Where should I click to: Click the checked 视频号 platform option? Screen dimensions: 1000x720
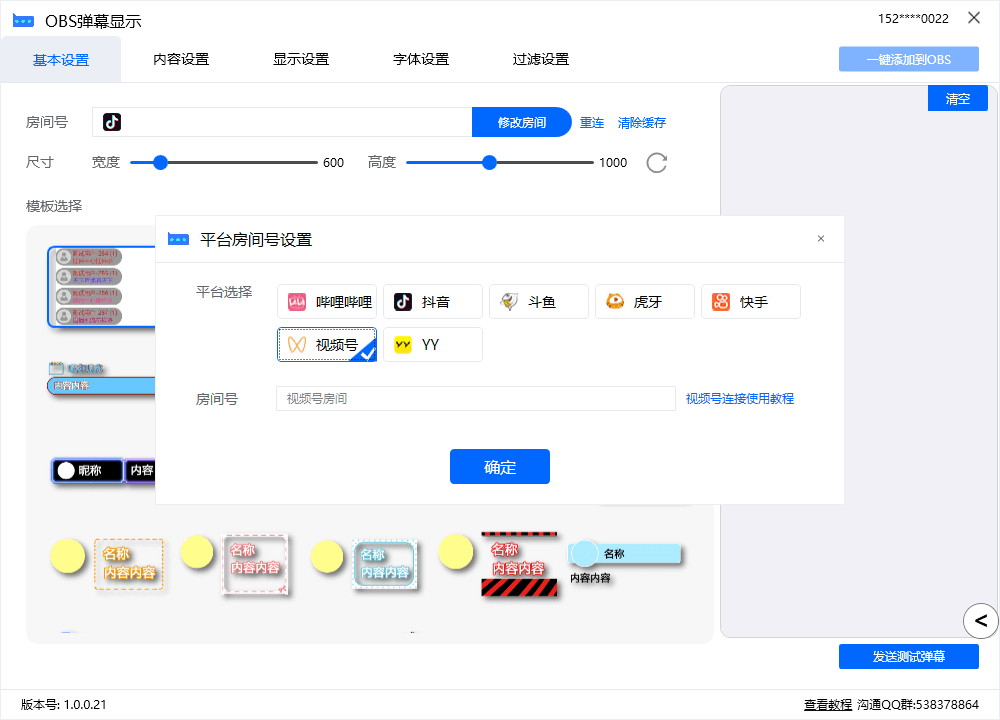coord(327,345)
